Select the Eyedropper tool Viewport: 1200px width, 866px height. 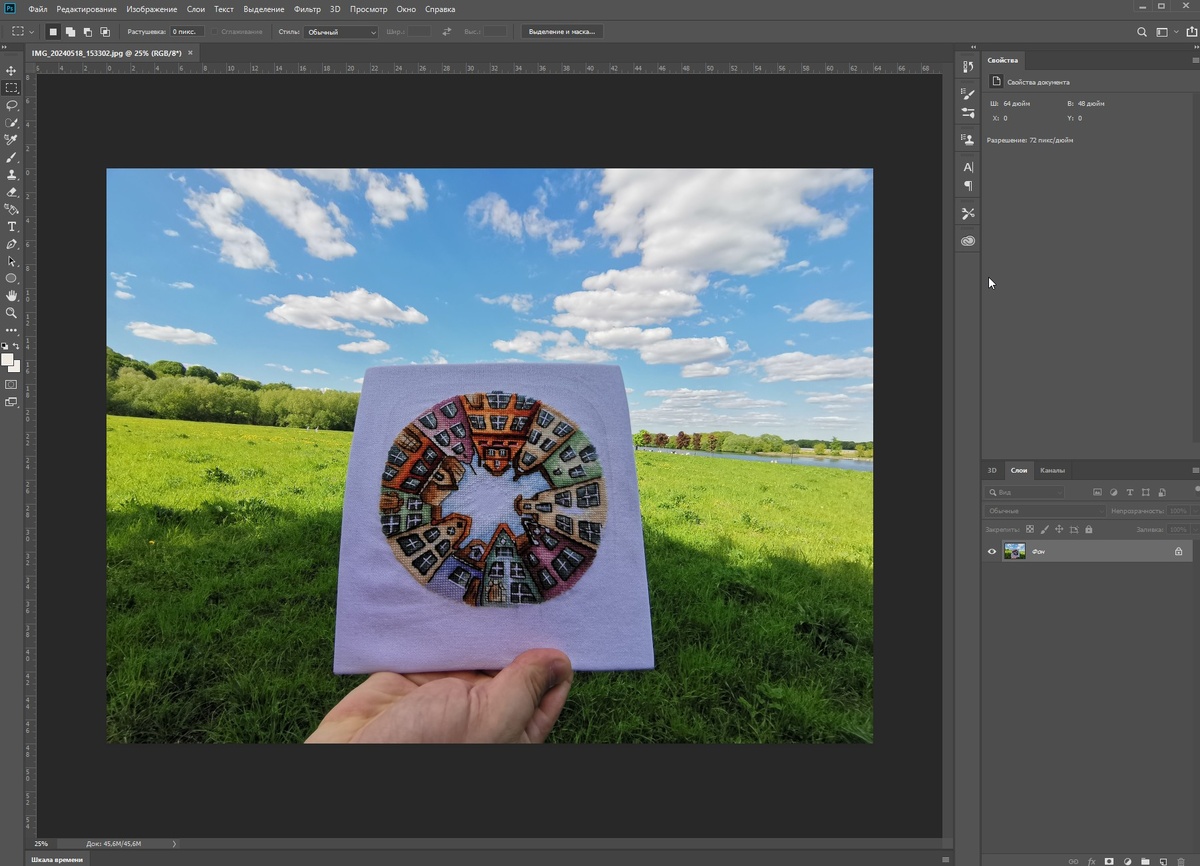pos(11,140)
